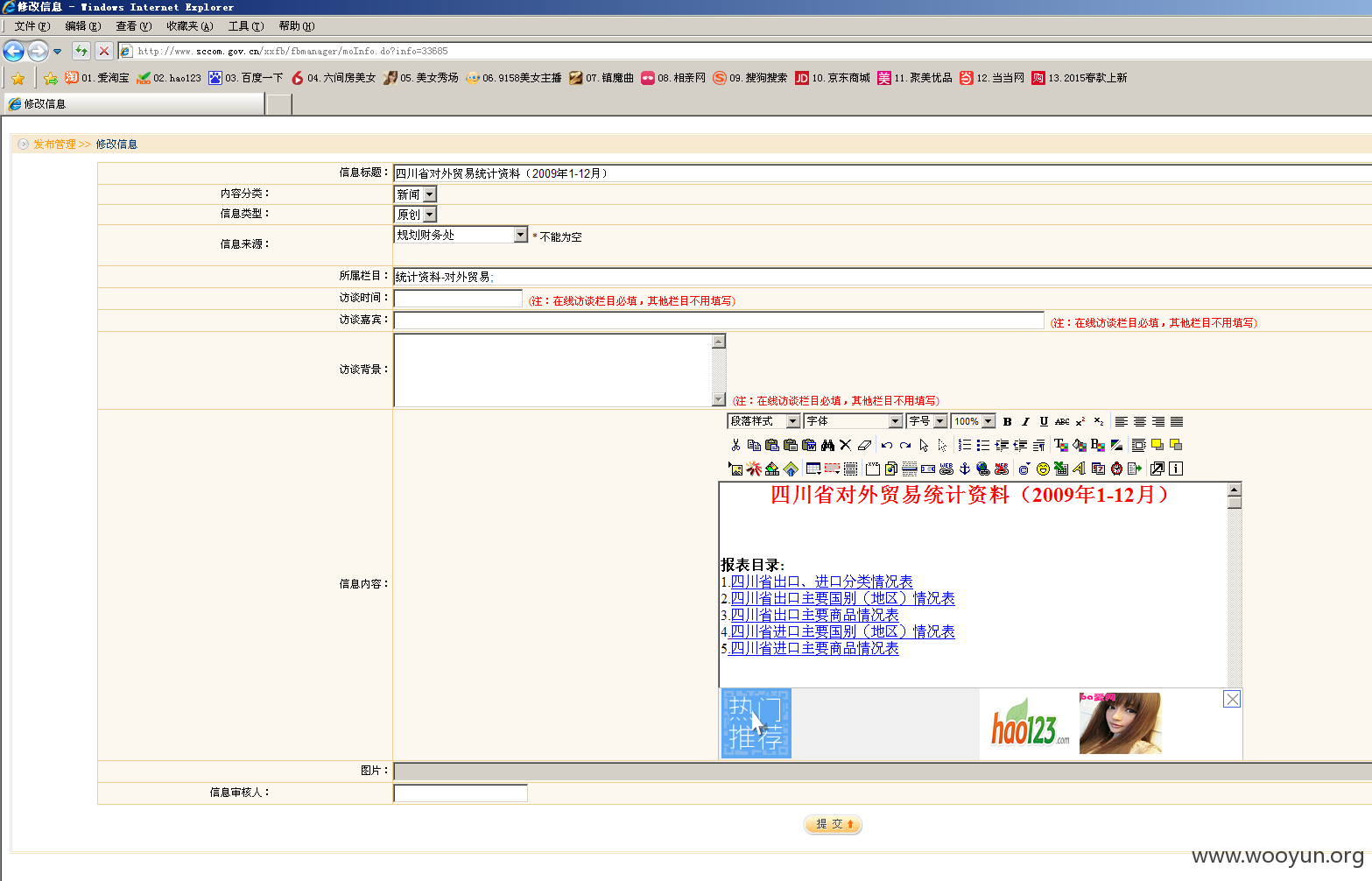Click the 信息审核人 input field
Screen dimensions: 1372x881
[x=461, y=793]
